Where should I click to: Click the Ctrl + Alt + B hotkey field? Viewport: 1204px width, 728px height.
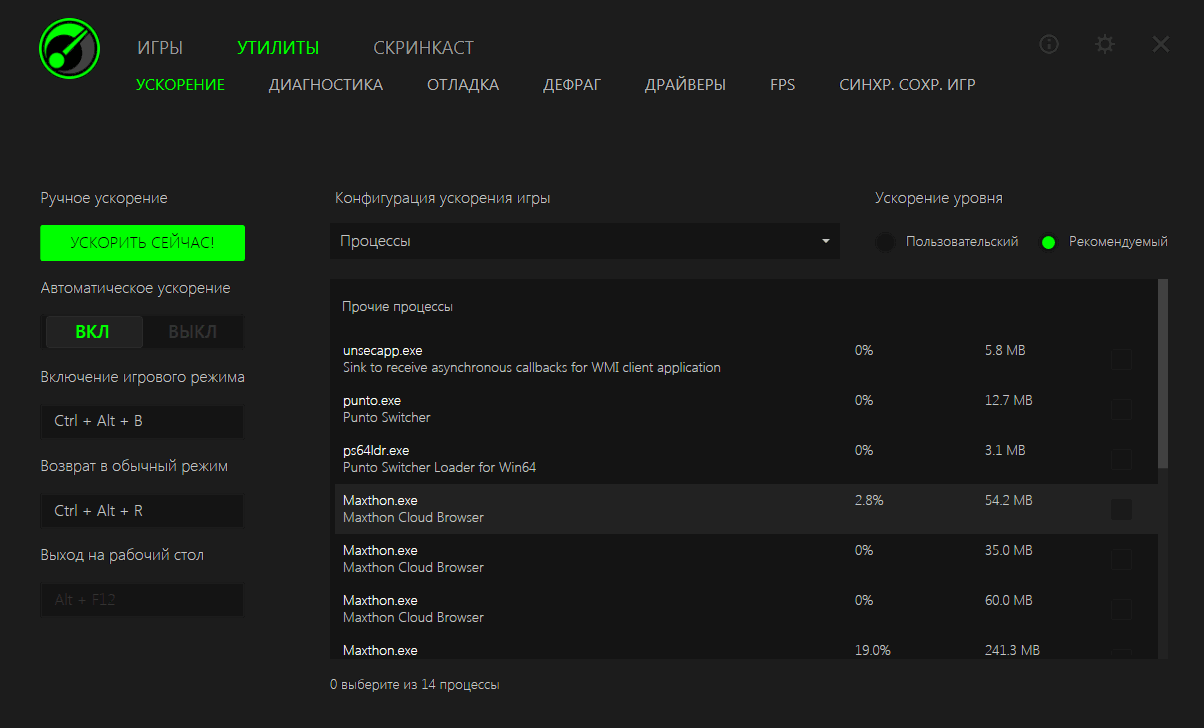pos(141,421)
